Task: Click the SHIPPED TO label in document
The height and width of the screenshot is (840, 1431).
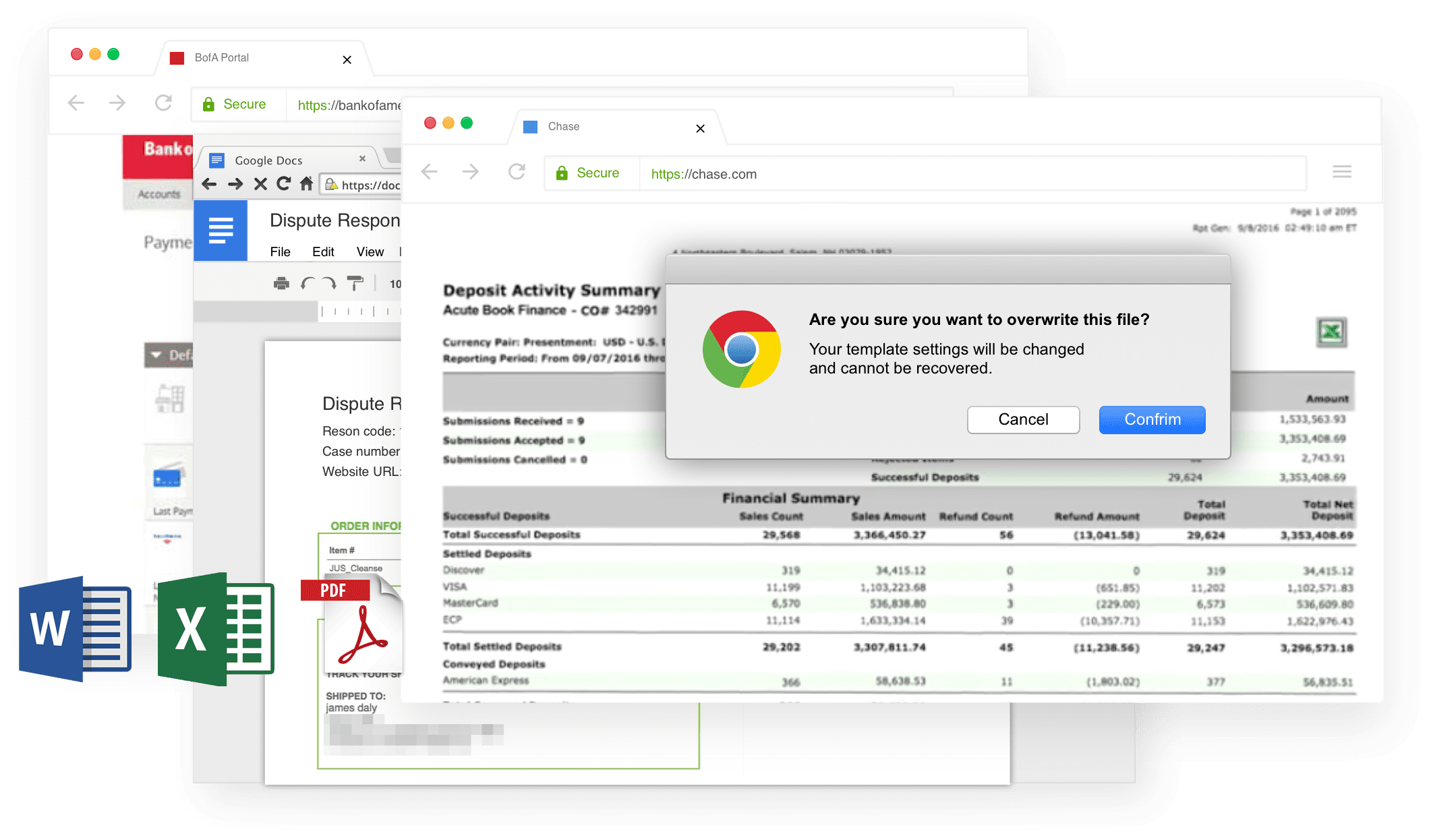Action: tap(355, 696)
